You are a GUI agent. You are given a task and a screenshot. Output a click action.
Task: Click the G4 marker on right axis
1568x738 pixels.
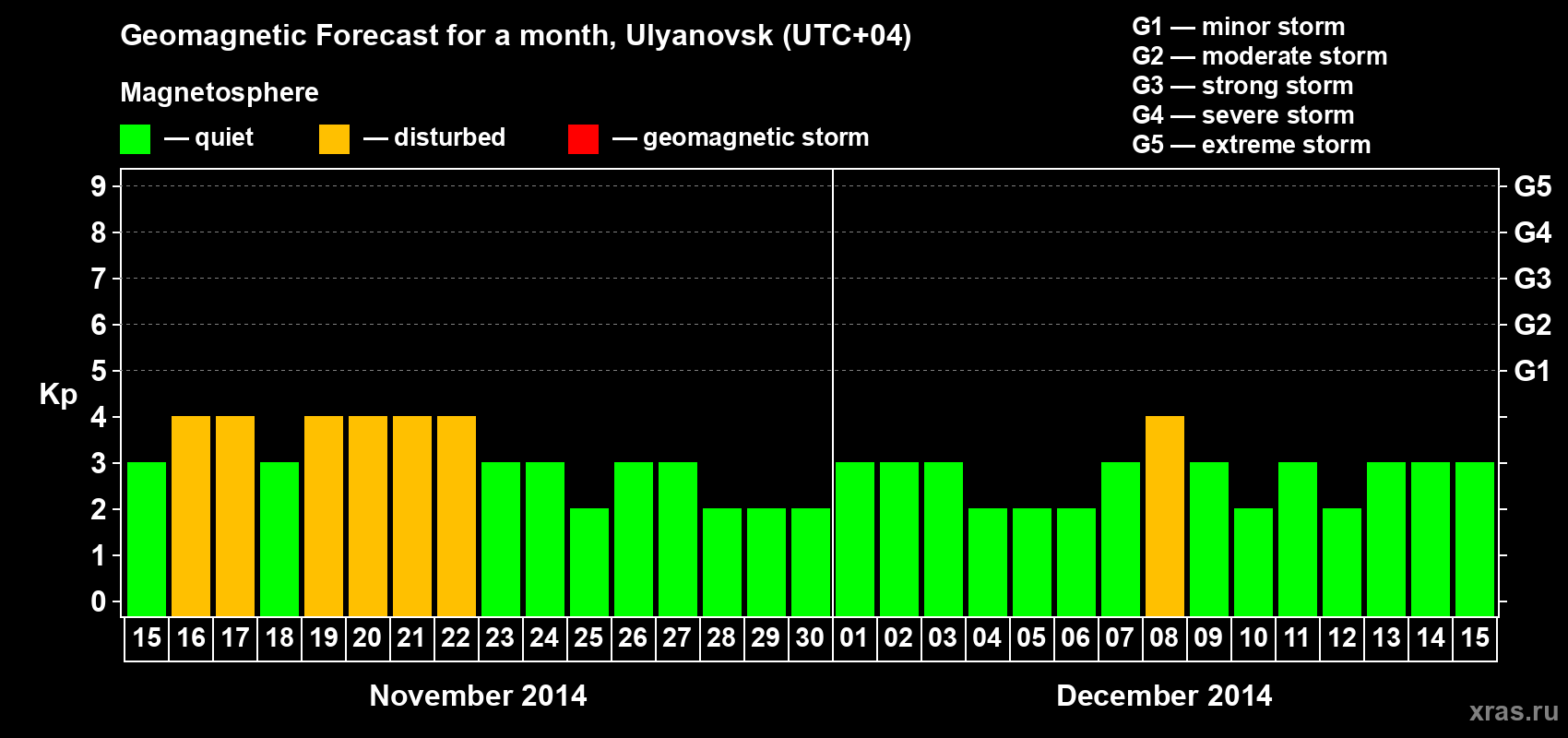pos(1533,232)
